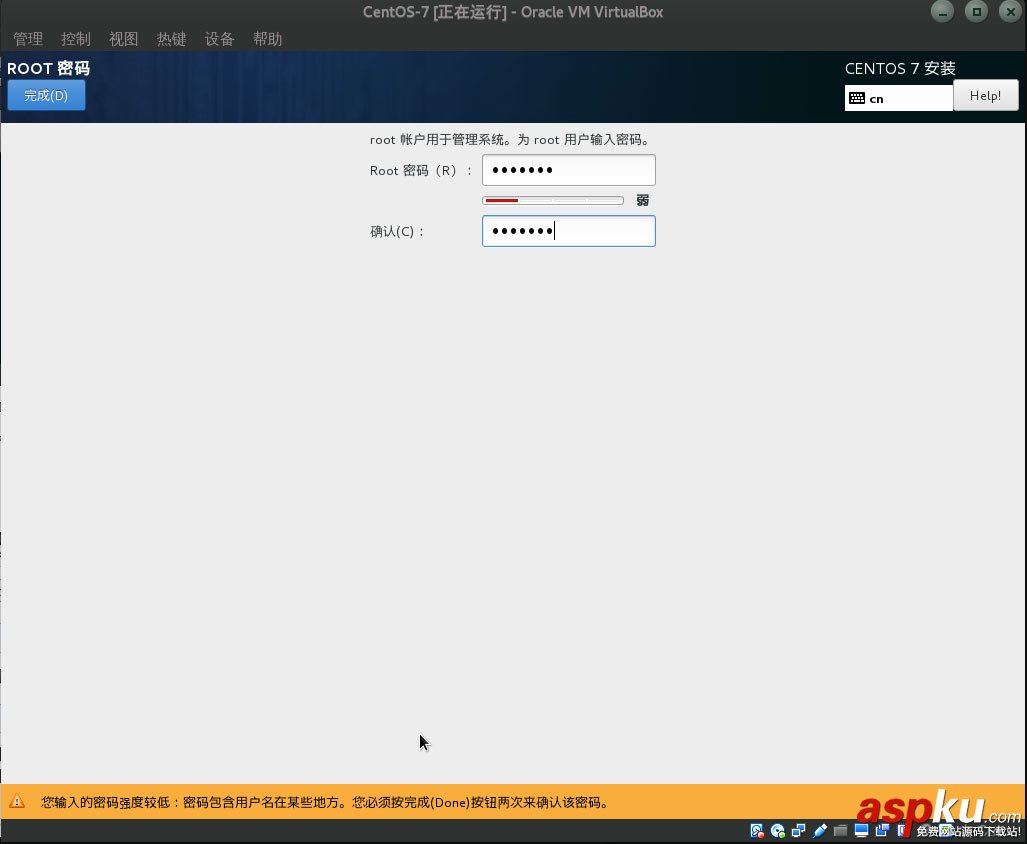
Task: Click the network adapter status icon
Action: (x=799, y=831)
